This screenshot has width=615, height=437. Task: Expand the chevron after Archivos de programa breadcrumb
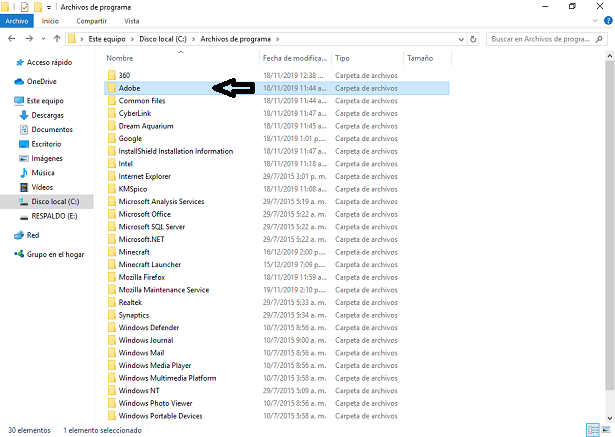278,39
